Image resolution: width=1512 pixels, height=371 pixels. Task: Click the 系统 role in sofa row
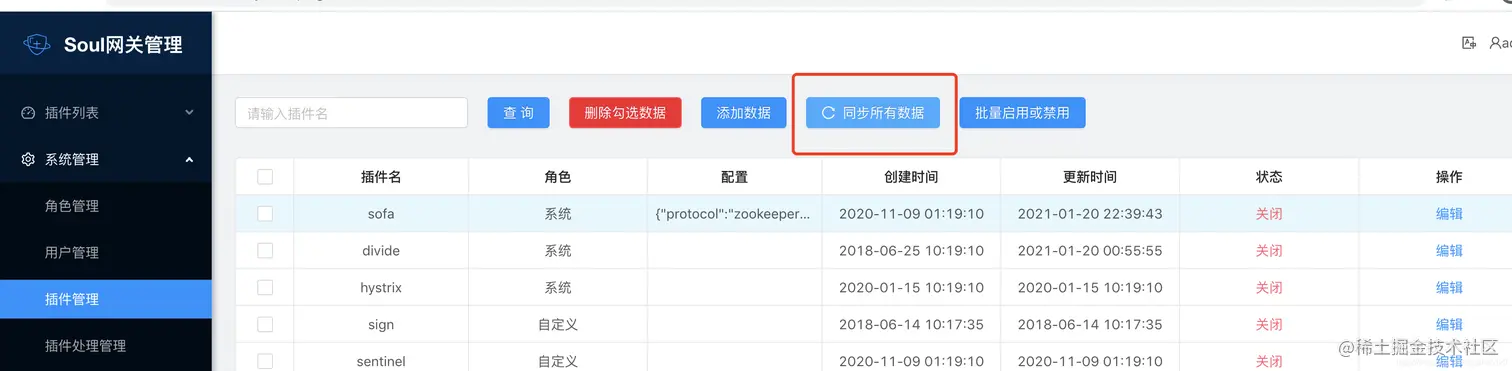[x=558, y=214]
